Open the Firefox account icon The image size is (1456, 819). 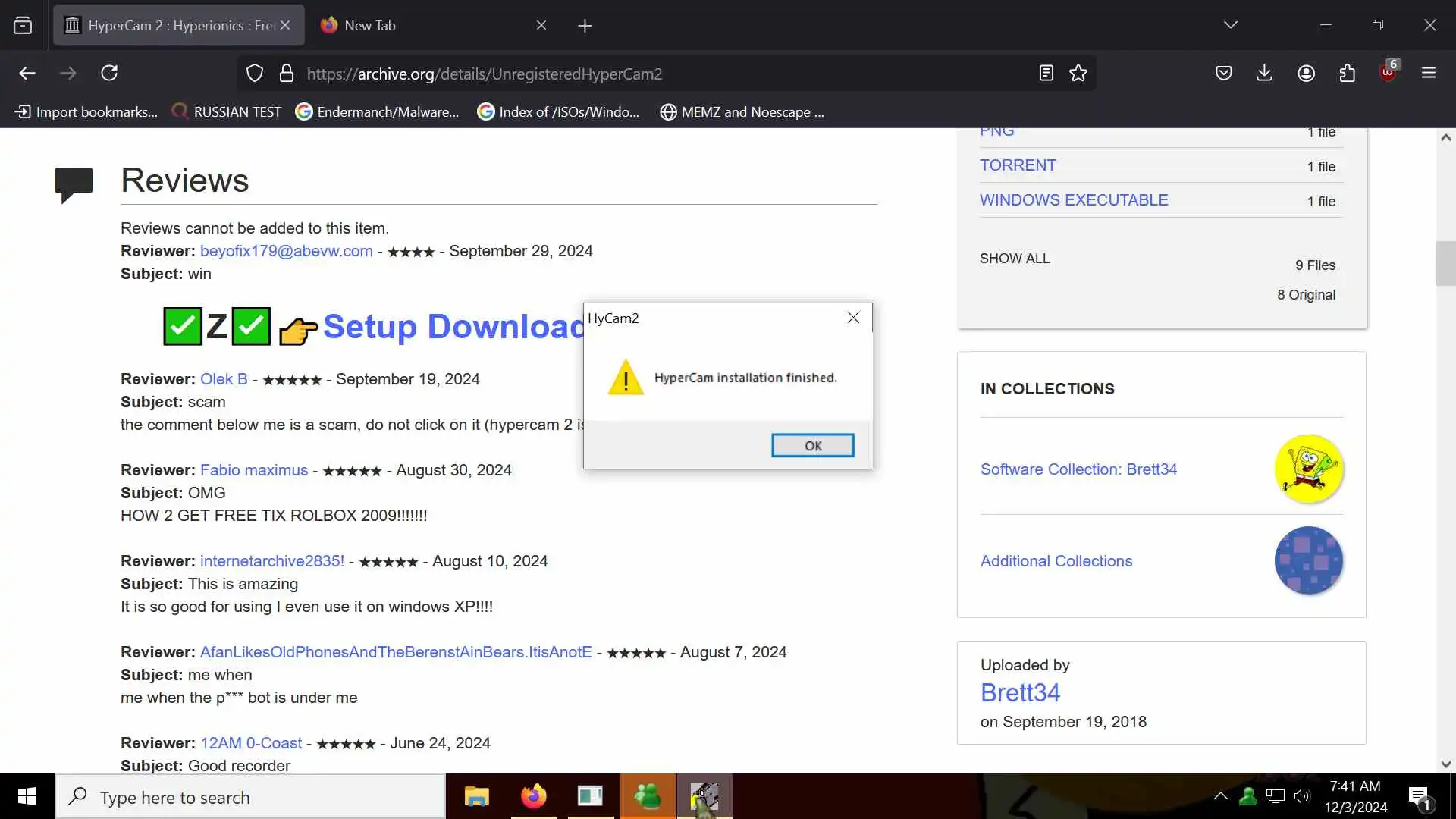[x=1306, y=73]
